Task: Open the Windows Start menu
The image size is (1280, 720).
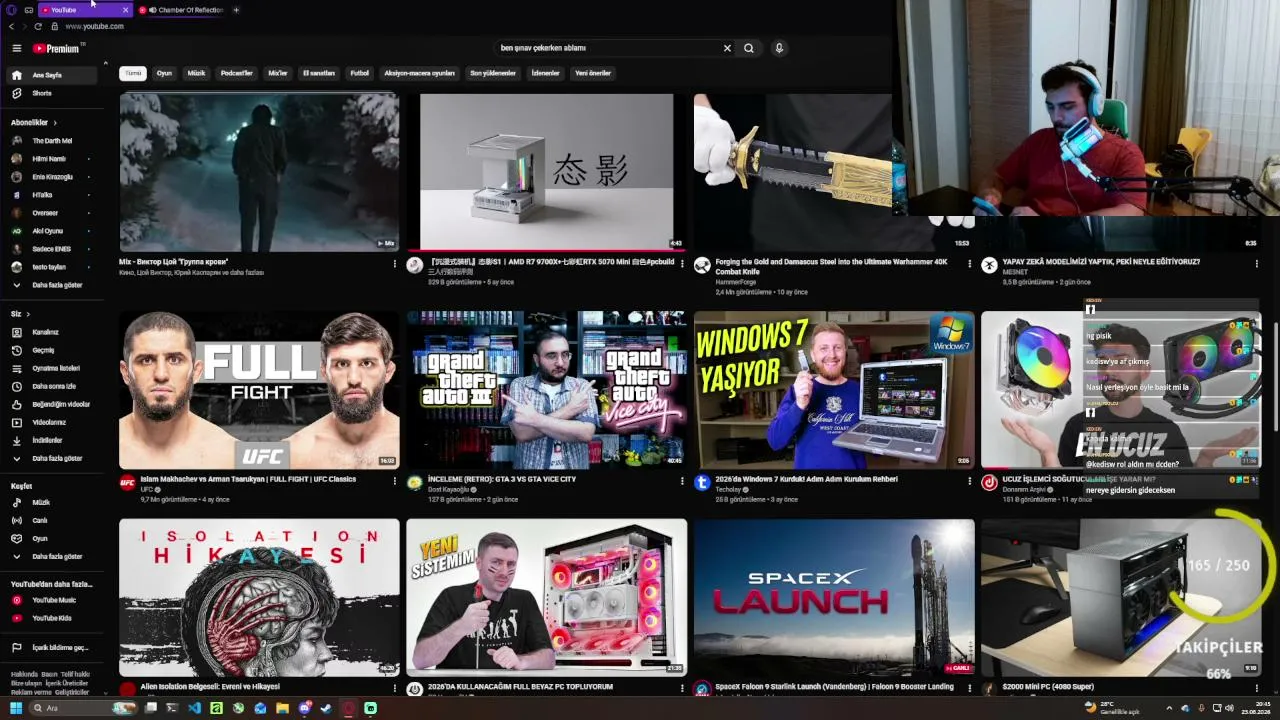Action: coord(16,708)
